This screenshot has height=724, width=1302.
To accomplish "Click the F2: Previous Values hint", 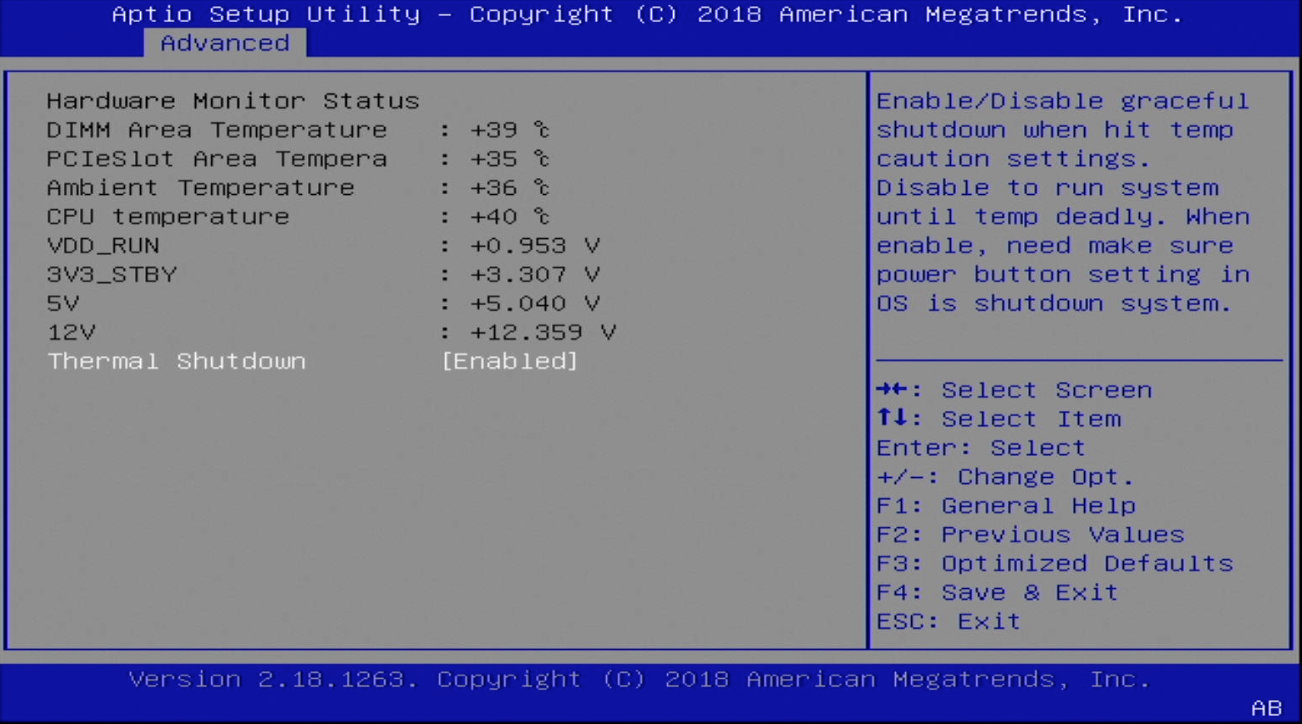I will pyautogui.click(x=1030, y=535).
